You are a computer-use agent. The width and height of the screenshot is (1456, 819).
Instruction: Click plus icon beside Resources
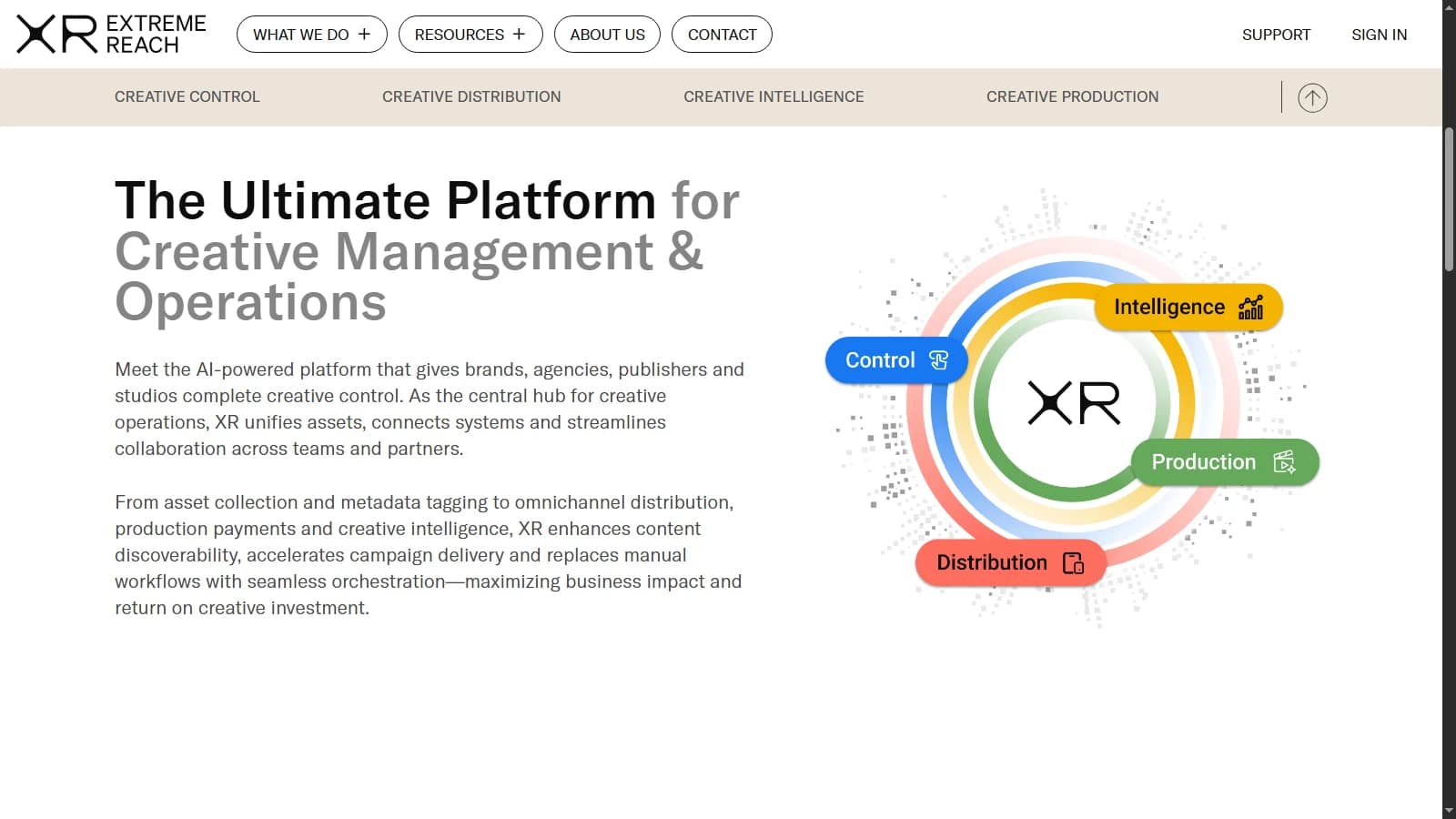[519, 35]
